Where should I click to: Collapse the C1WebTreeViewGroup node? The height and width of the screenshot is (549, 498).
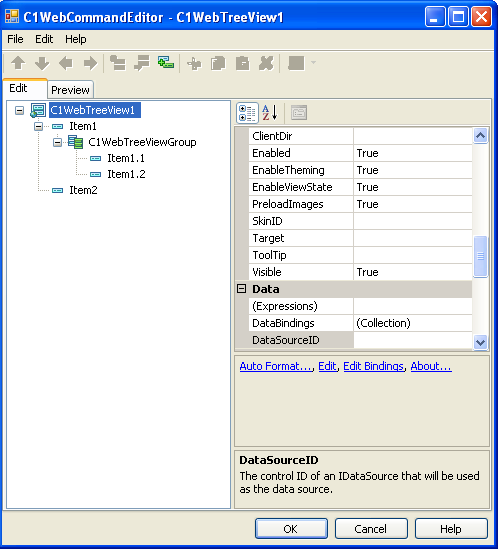(57, 143)
